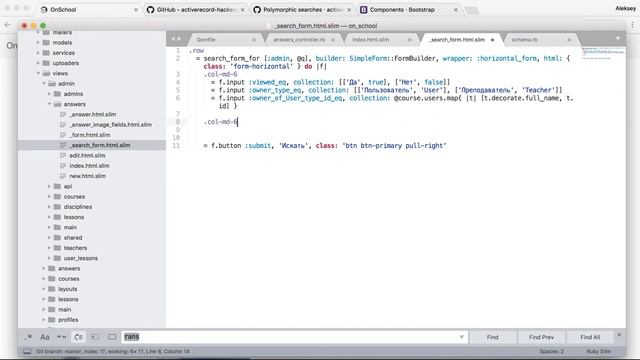This screenshot has width=640, height=360.
Task: Open browser menu three-dots icon
Action: [x=633, y=25]
